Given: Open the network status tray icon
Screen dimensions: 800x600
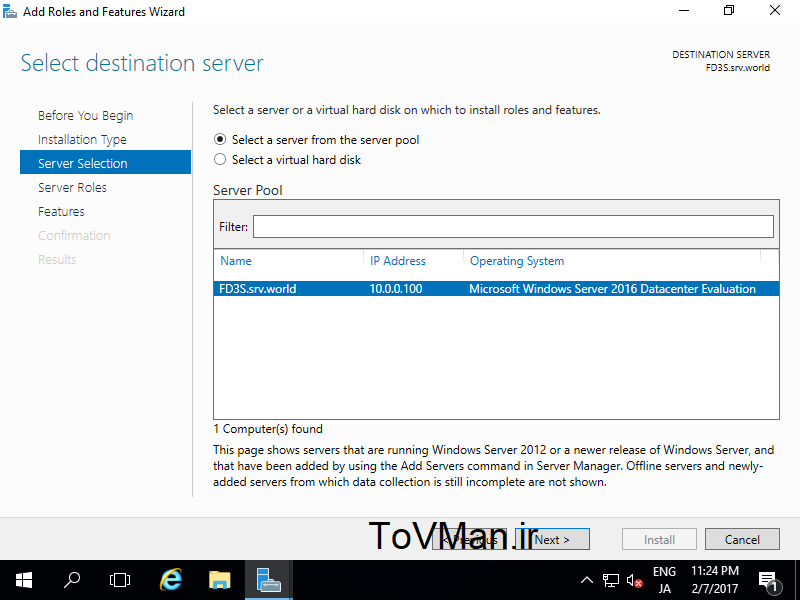Looking at the screenshot, I should click(x=611, y=580).
